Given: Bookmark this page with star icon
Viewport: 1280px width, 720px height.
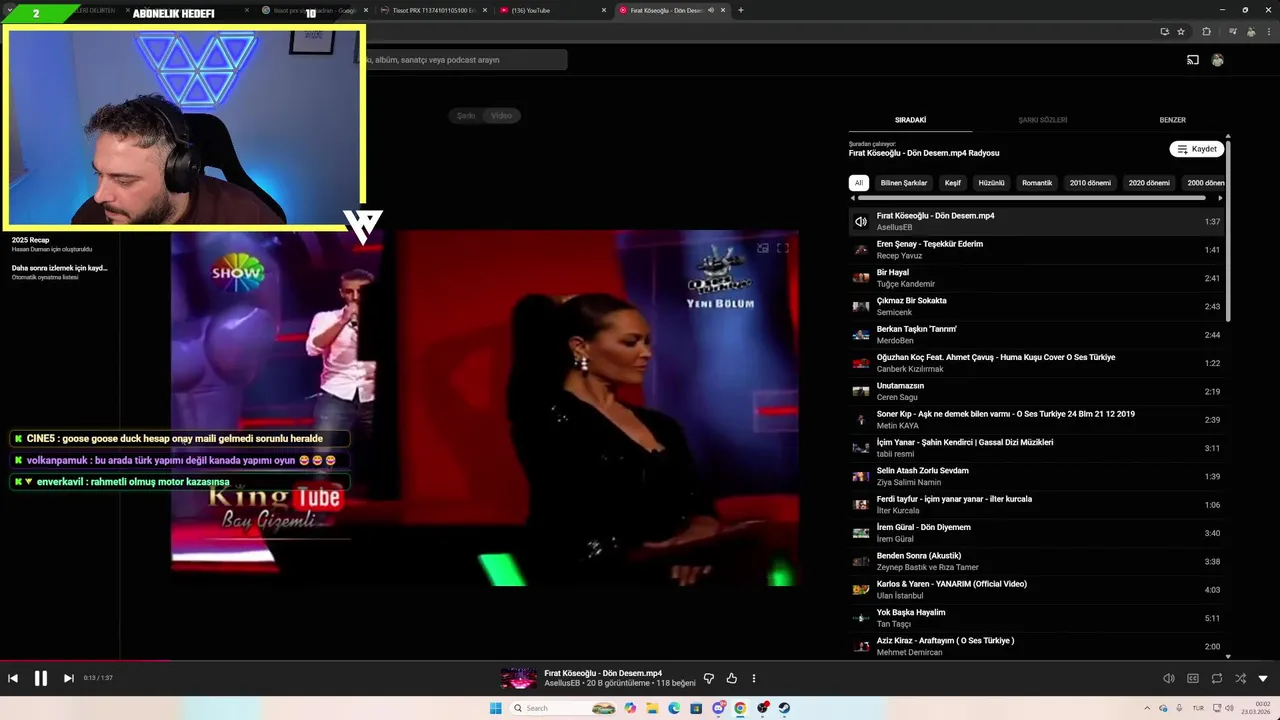Looking at the screenshot, I should point(1181,32).
